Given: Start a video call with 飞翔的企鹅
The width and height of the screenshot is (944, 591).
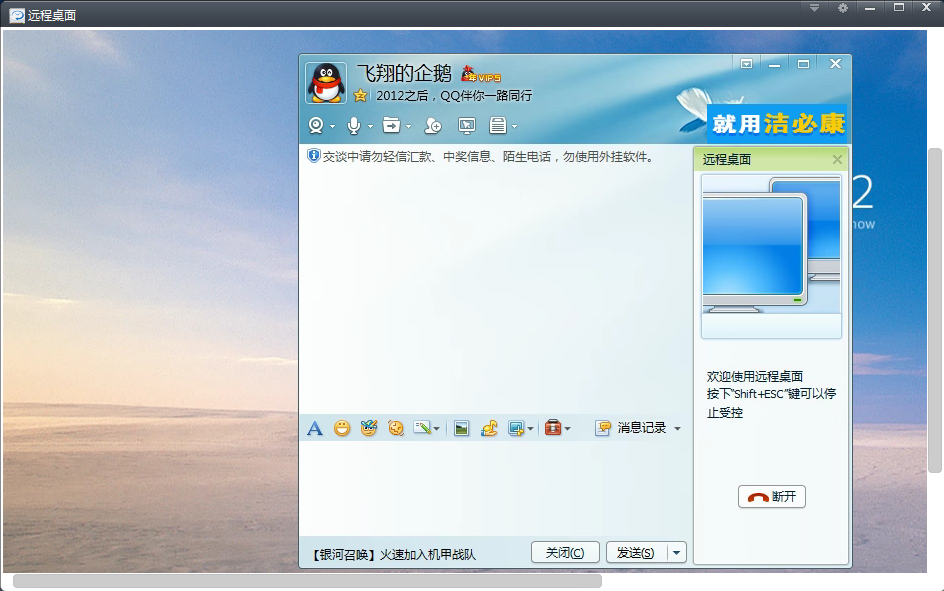Looking at the screenshot, I should (x=316, y=126).
